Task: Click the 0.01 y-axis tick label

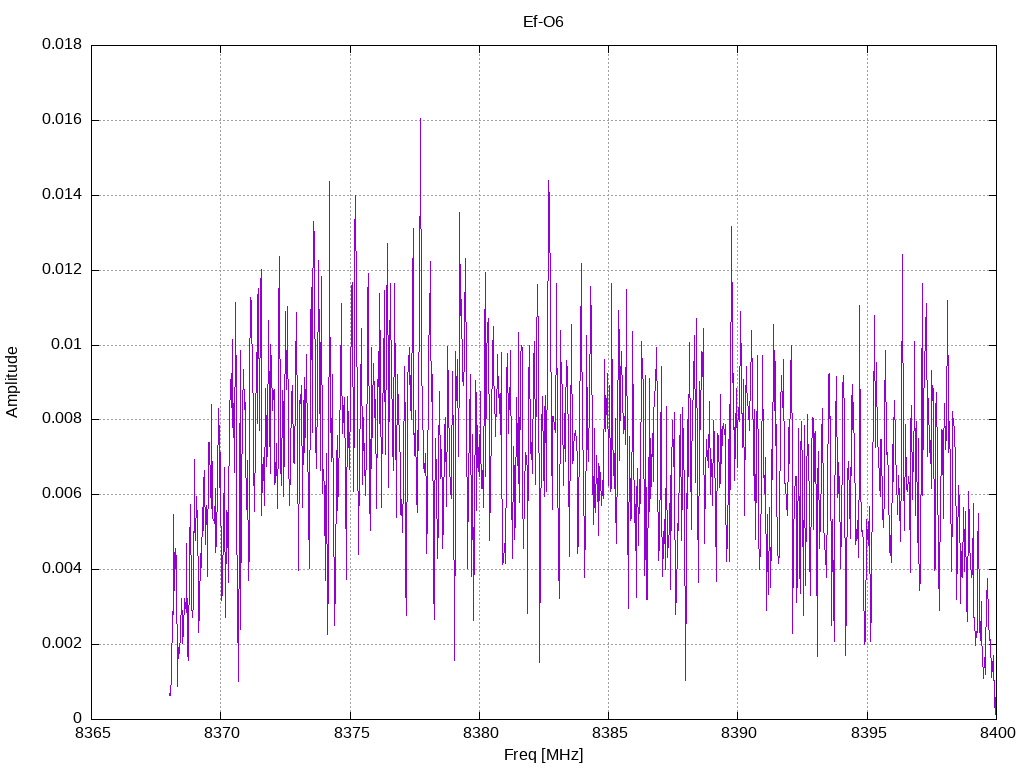Action: coord(67,344)
